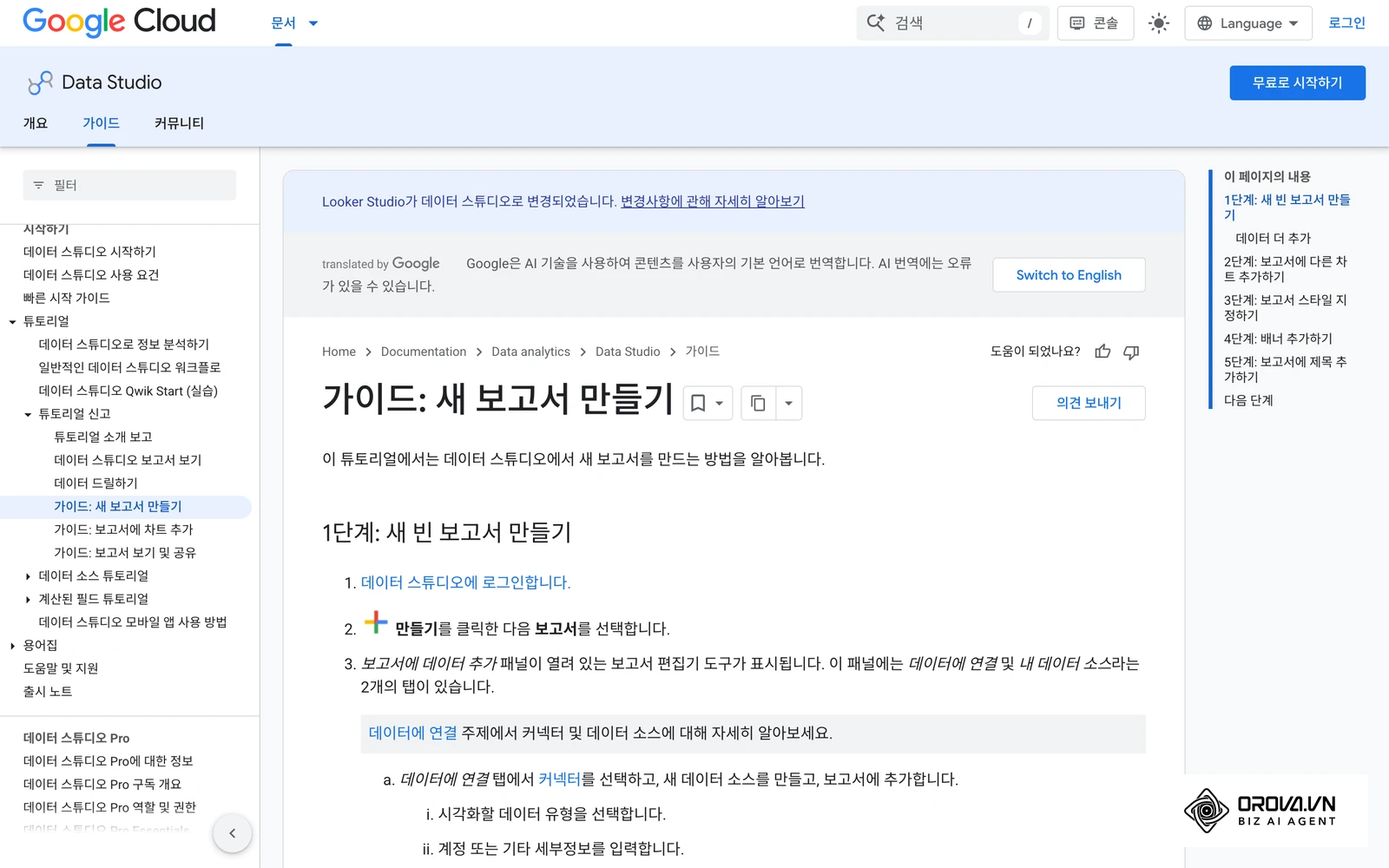This screenshot has height=868, width=1389.
Task: Collapse the 튜토리얼 신고 subsection
Action: 29,415
